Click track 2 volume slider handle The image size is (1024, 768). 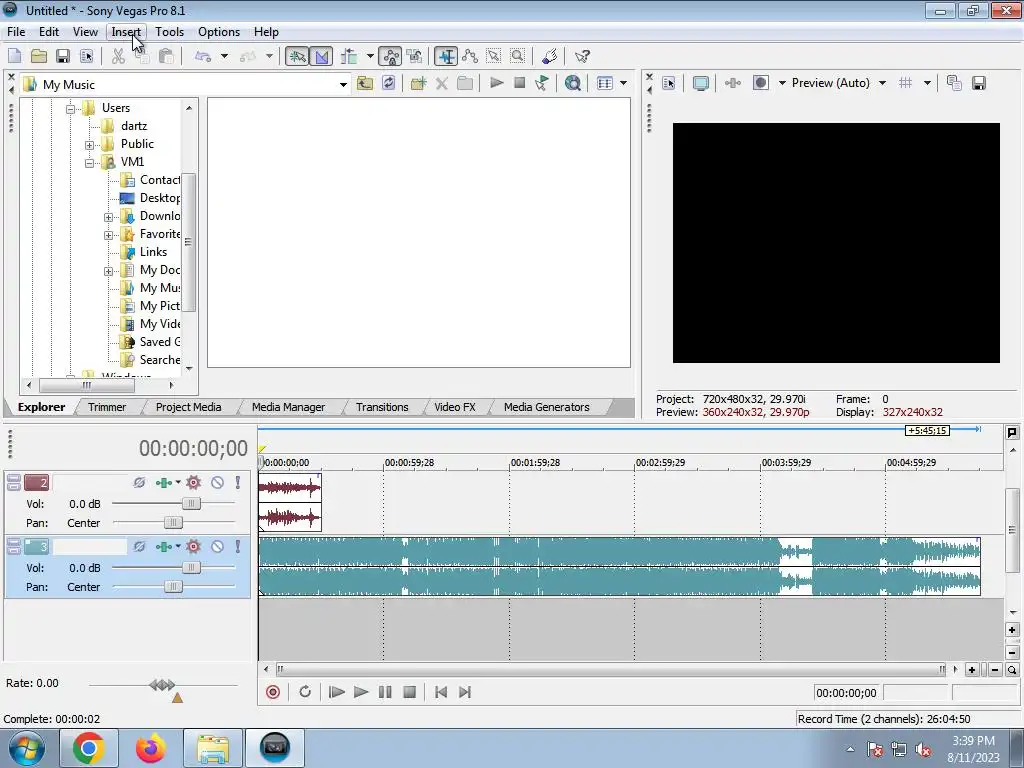(191, 504)
